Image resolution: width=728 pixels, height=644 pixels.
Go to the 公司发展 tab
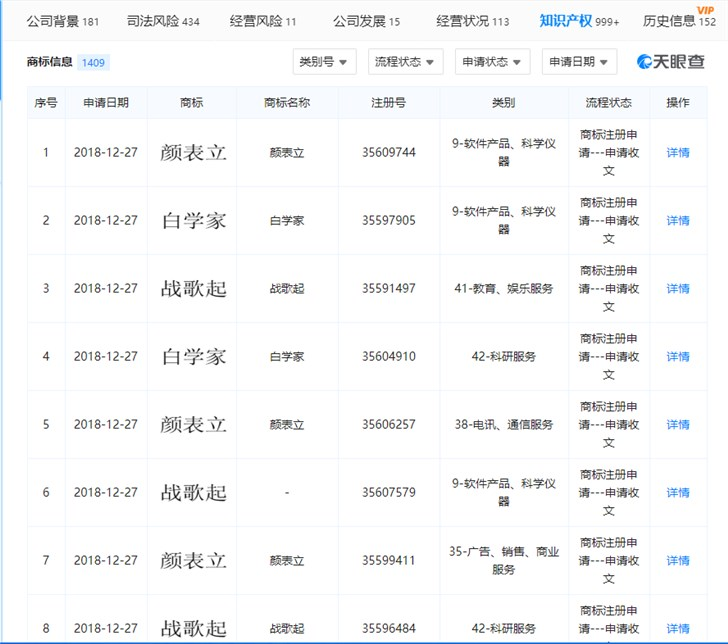tap(366, 21)
